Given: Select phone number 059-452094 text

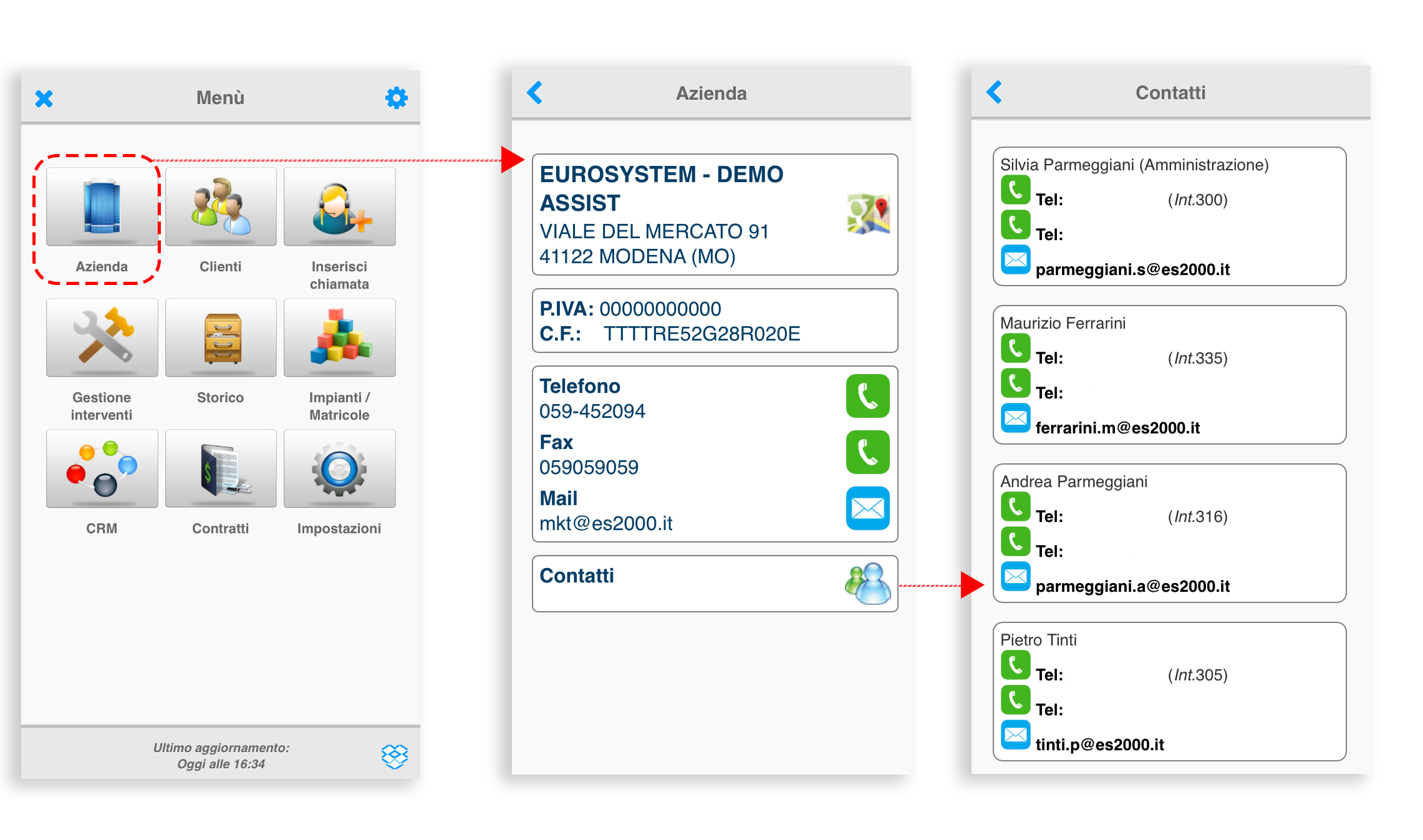Looking at the screenshot, I should pos(592,411).
